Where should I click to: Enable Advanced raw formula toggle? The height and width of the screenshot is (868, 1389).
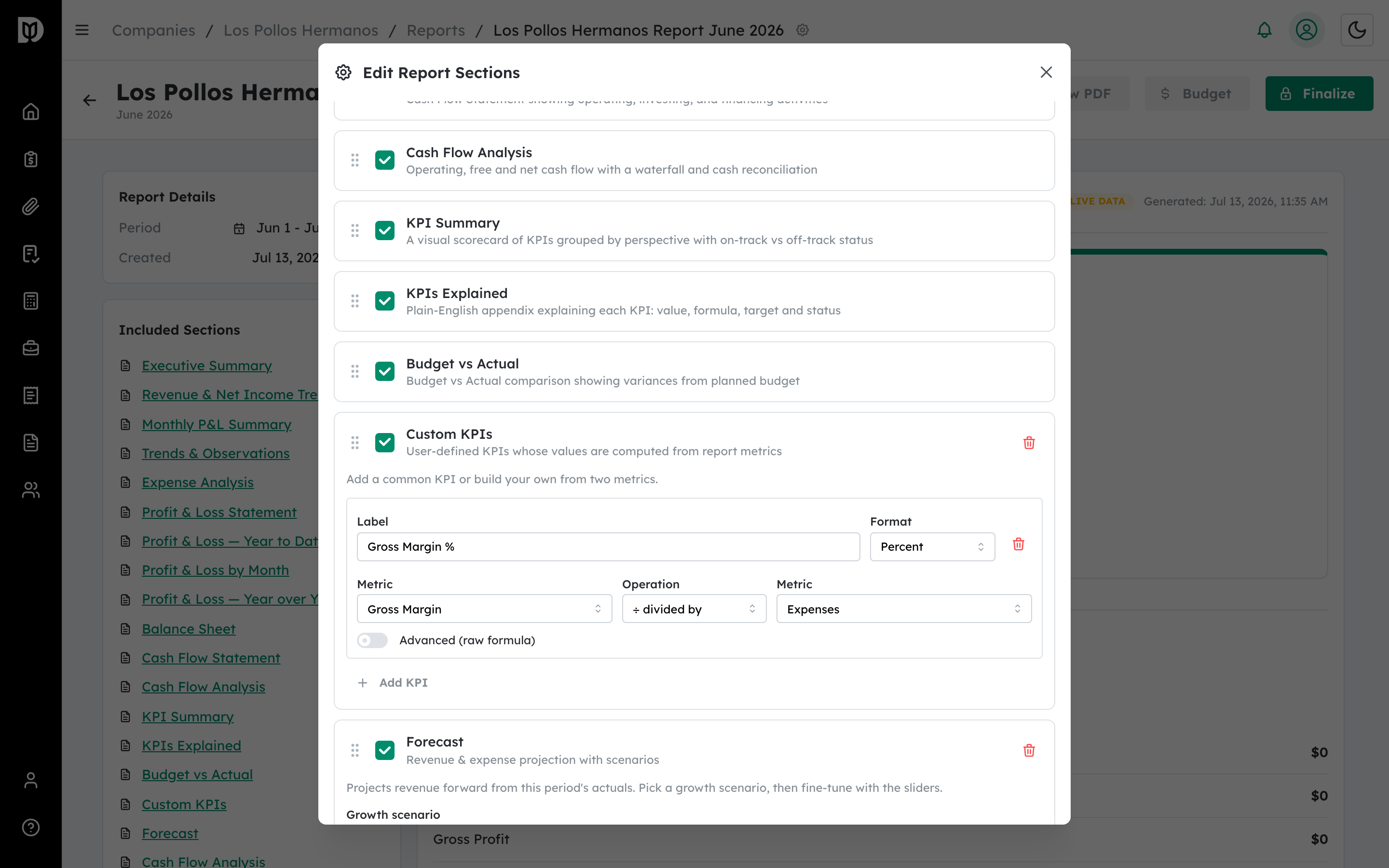pos(372,640)
